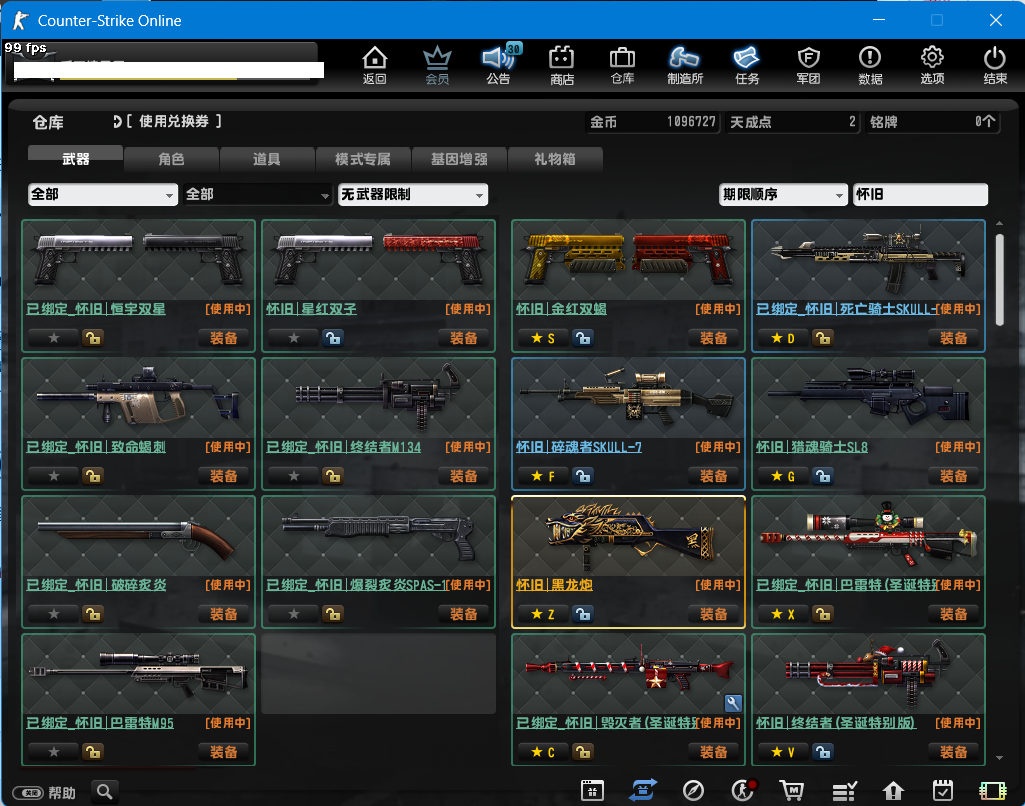Viewport: 1025px width, 806px height.
Task: Click the 怀旧 search input field
Action: [920, 194]
